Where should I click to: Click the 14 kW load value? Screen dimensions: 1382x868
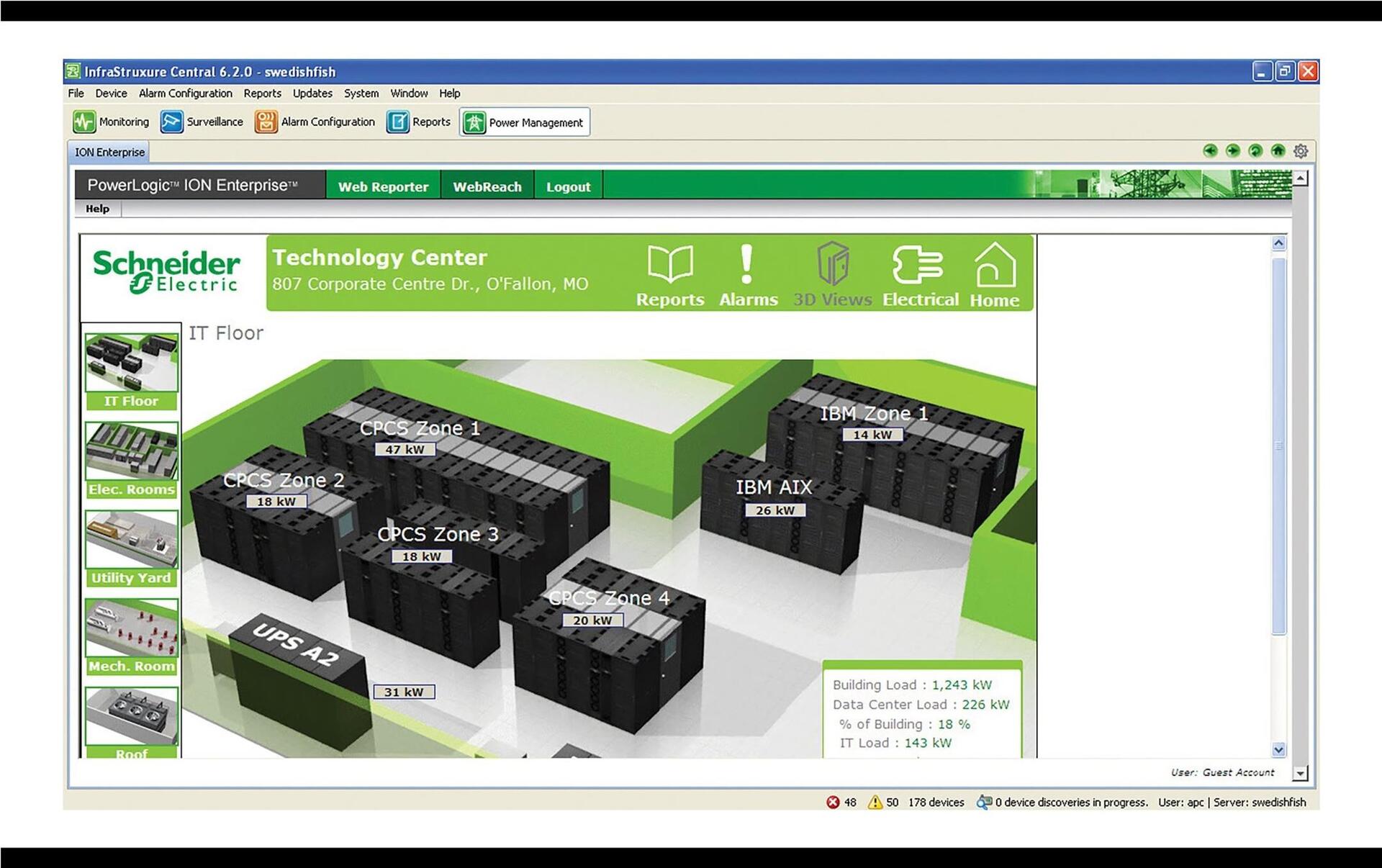[x=872, y=435]
